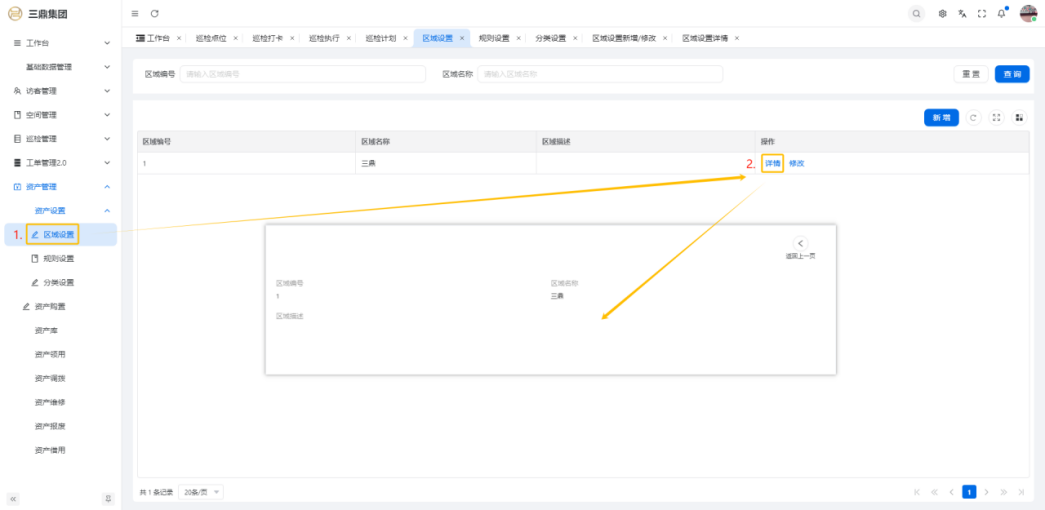Click the search magnifier icon in header

pos(916,13)
